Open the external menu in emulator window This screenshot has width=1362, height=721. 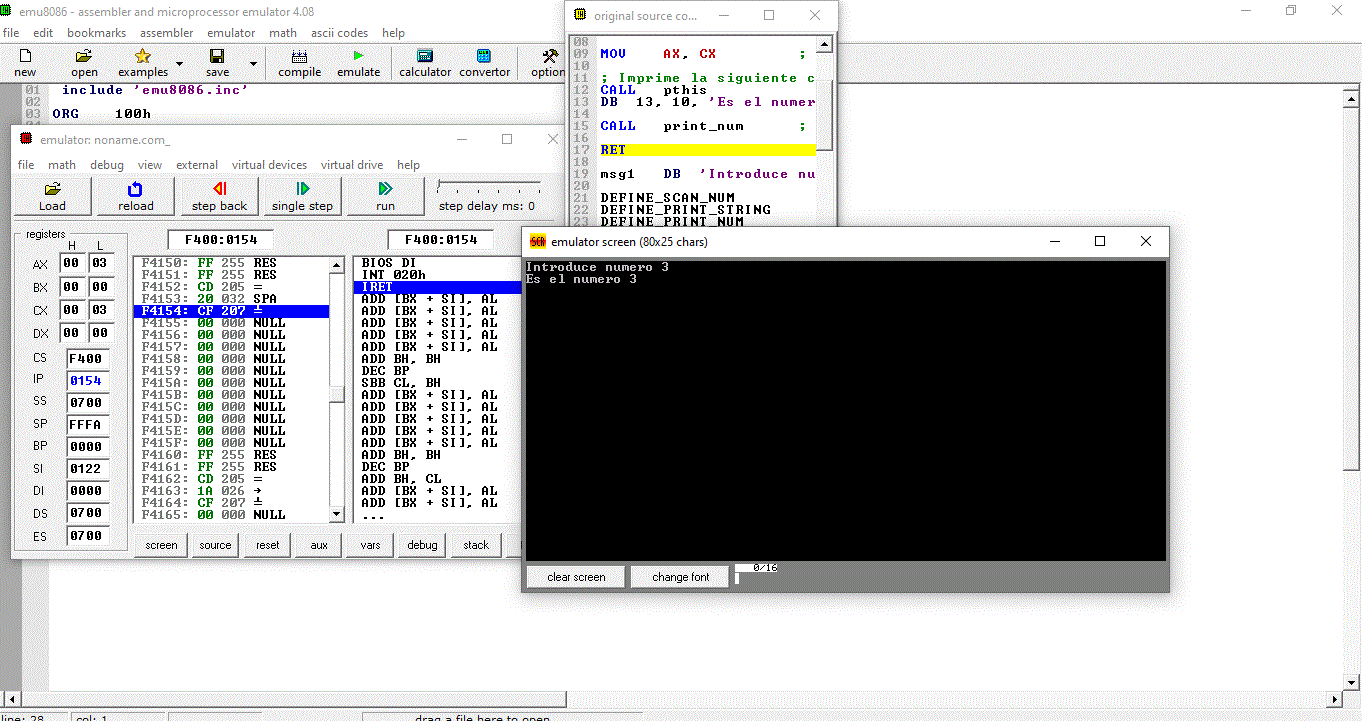[x=197, y=165]
